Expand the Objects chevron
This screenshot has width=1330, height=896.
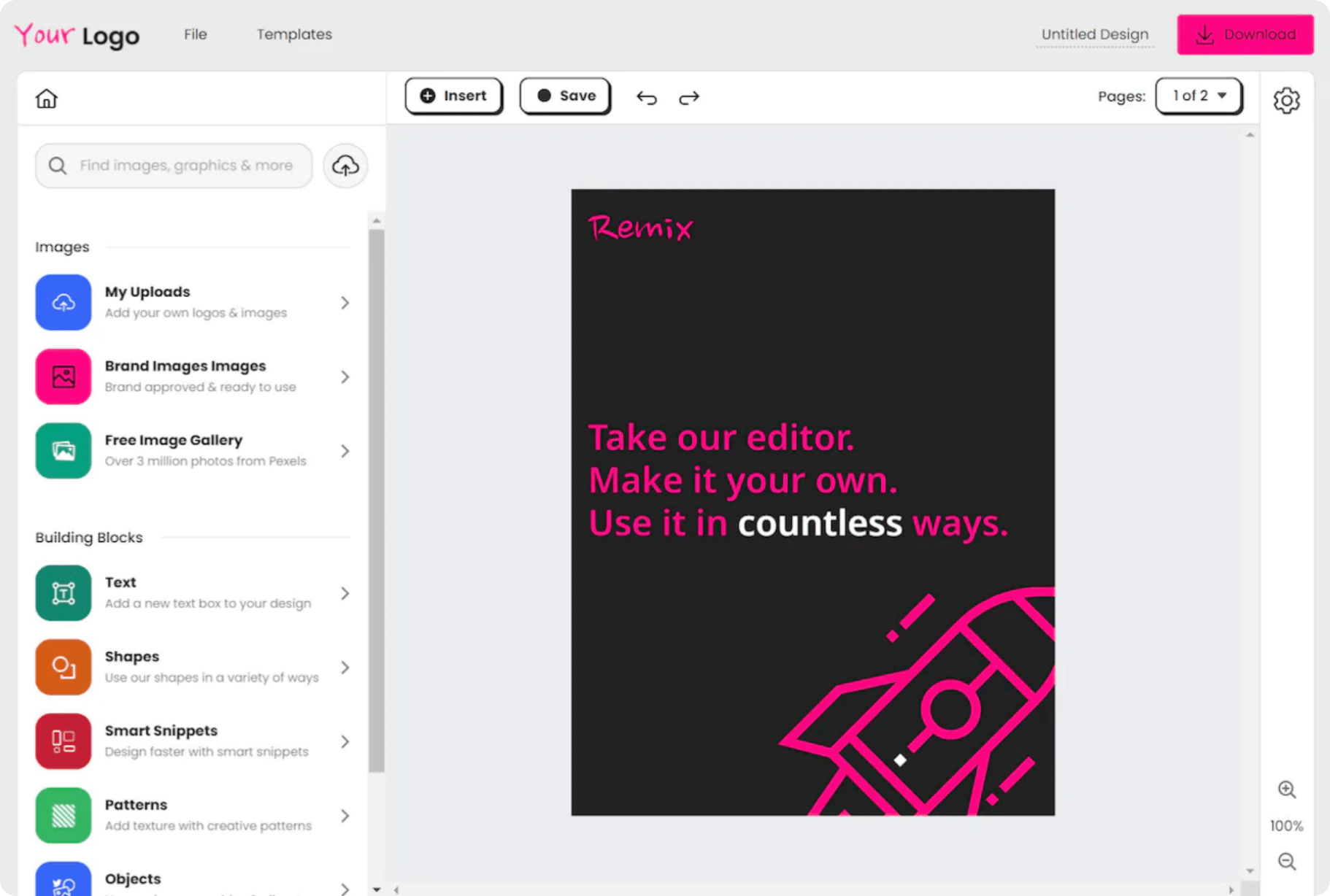[x=345, y=888]
